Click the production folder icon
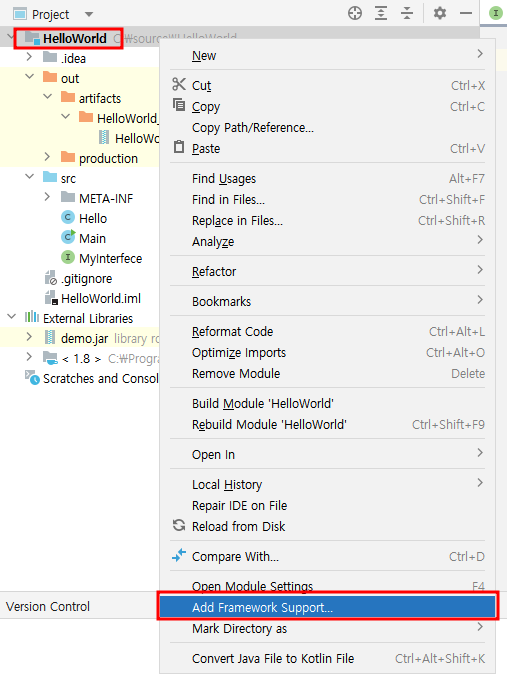Viewport: 507px width, 684px height. (68, 157)
